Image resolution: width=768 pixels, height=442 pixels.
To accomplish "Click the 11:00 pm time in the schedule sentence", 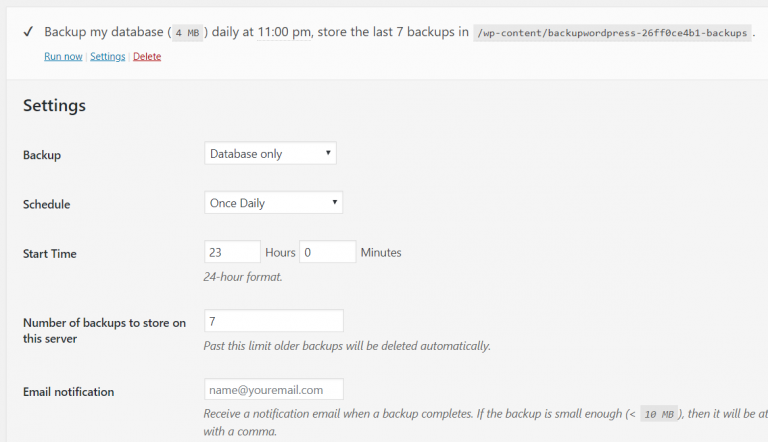I will (284, 32).
